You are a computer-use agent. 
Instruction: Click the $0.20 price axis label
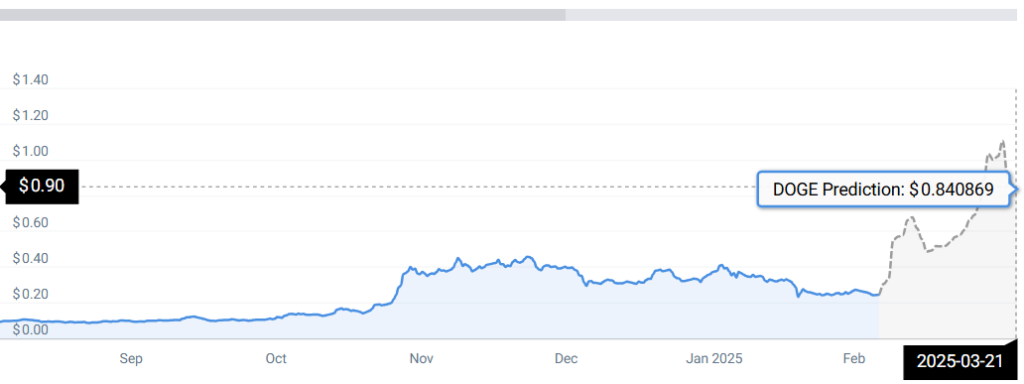point(31,294)
